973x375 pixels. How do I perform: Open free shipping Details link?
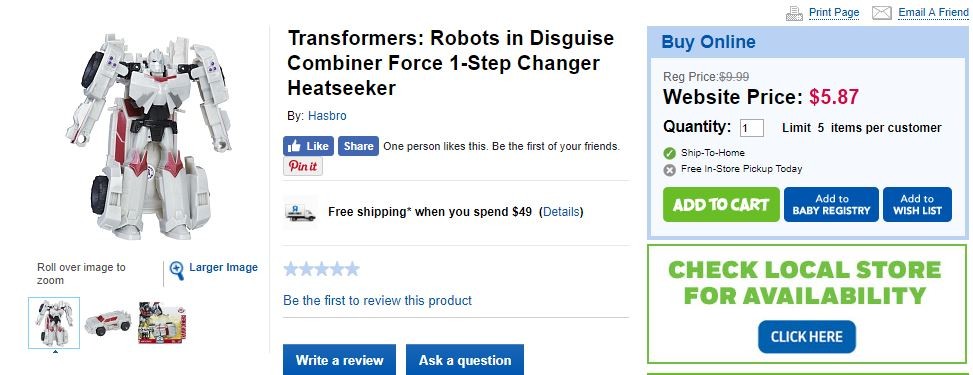561,212
